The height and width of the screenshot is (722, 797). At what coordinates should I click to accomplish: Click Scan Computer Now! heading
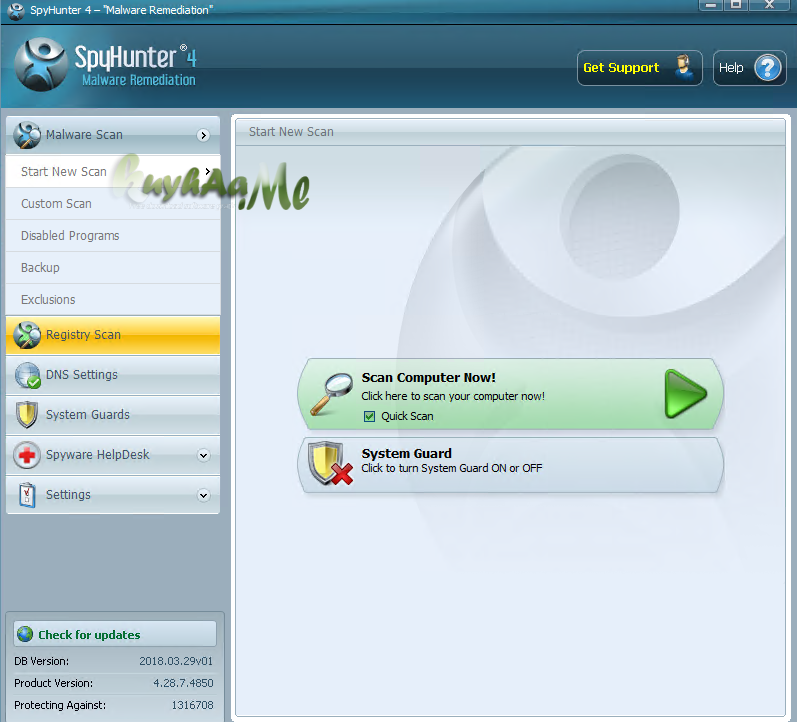click(428, 378)
